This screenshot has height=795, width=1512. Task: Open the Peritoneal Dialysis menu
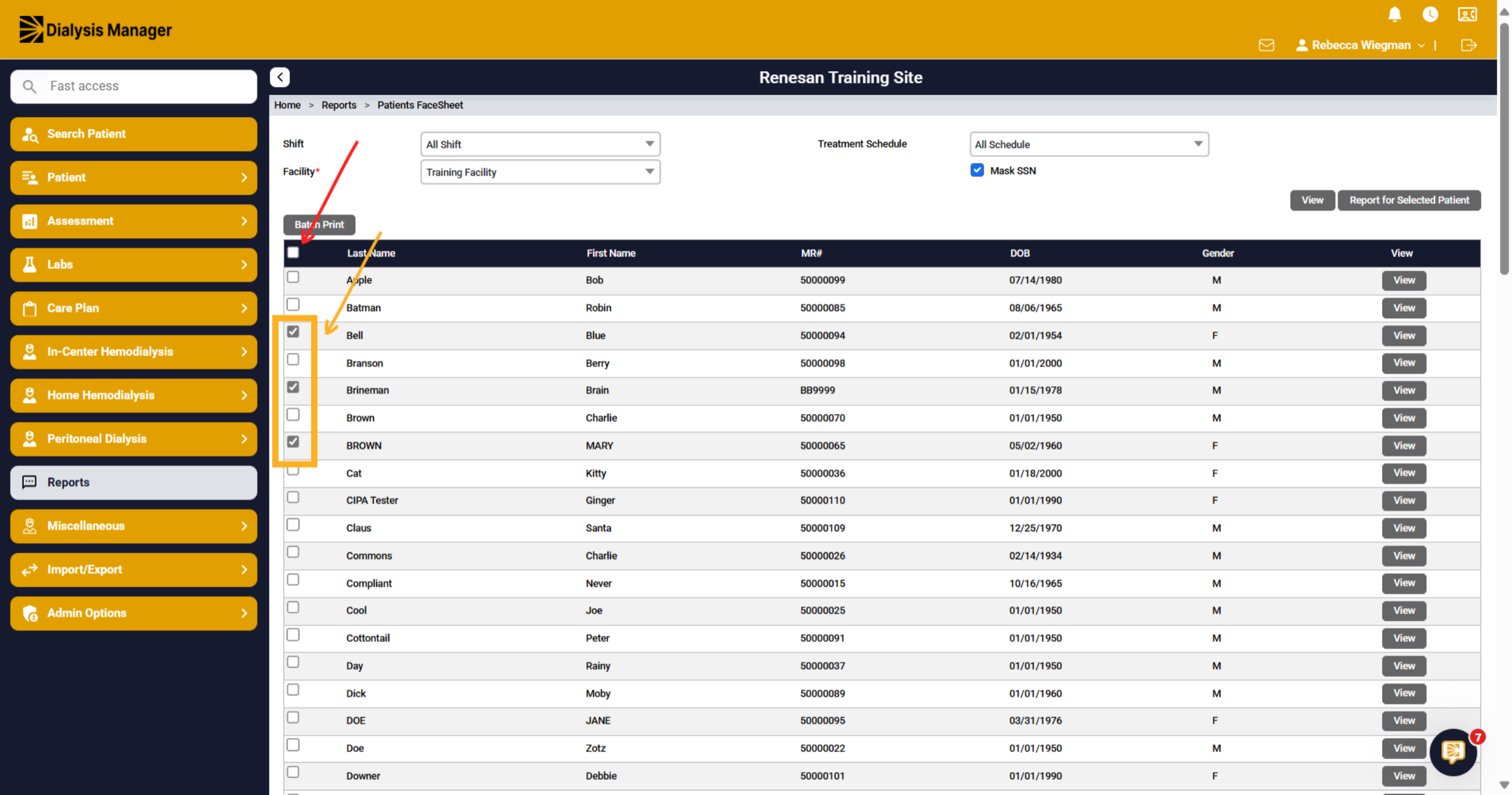(x=134, y=438)
